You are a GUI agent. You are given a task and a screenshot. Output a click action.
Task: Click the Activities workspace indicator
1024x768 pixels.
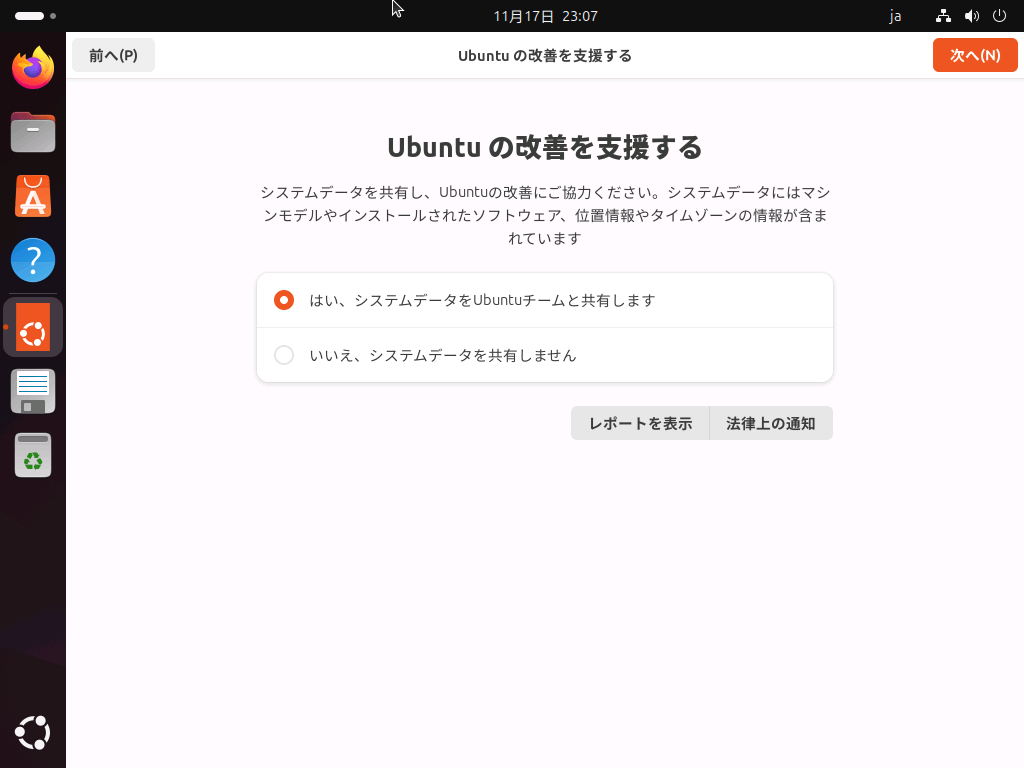[35, 16]
